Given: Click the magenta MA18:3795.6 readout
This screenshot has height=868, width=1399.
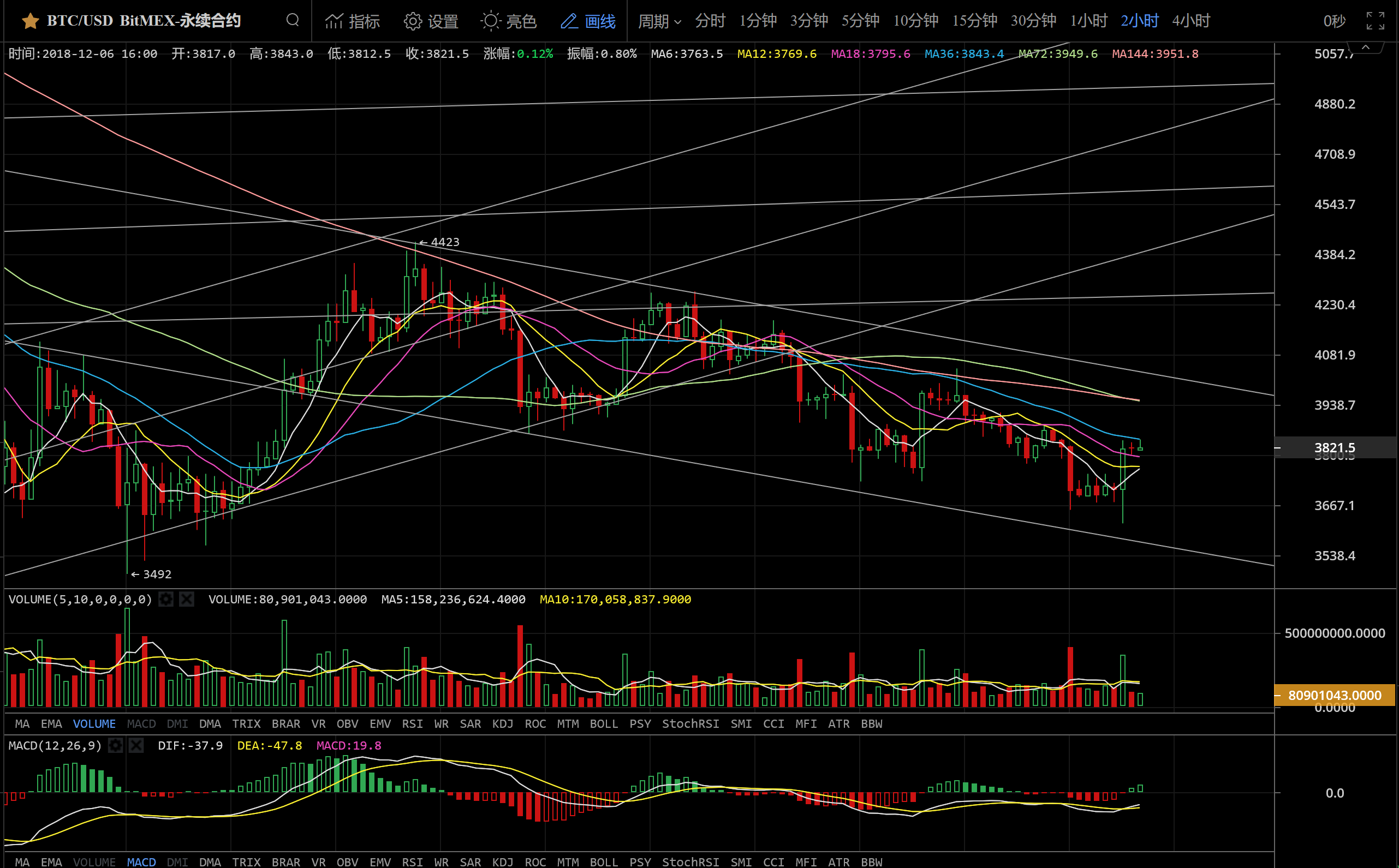Looking at the screenshot, I should 871,54.
